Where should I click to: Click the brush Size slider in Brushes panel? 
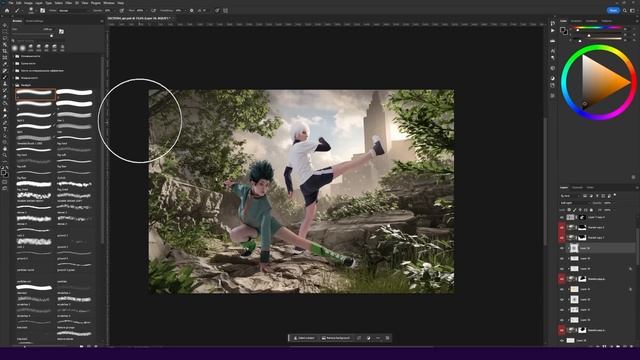click(33, 36)
